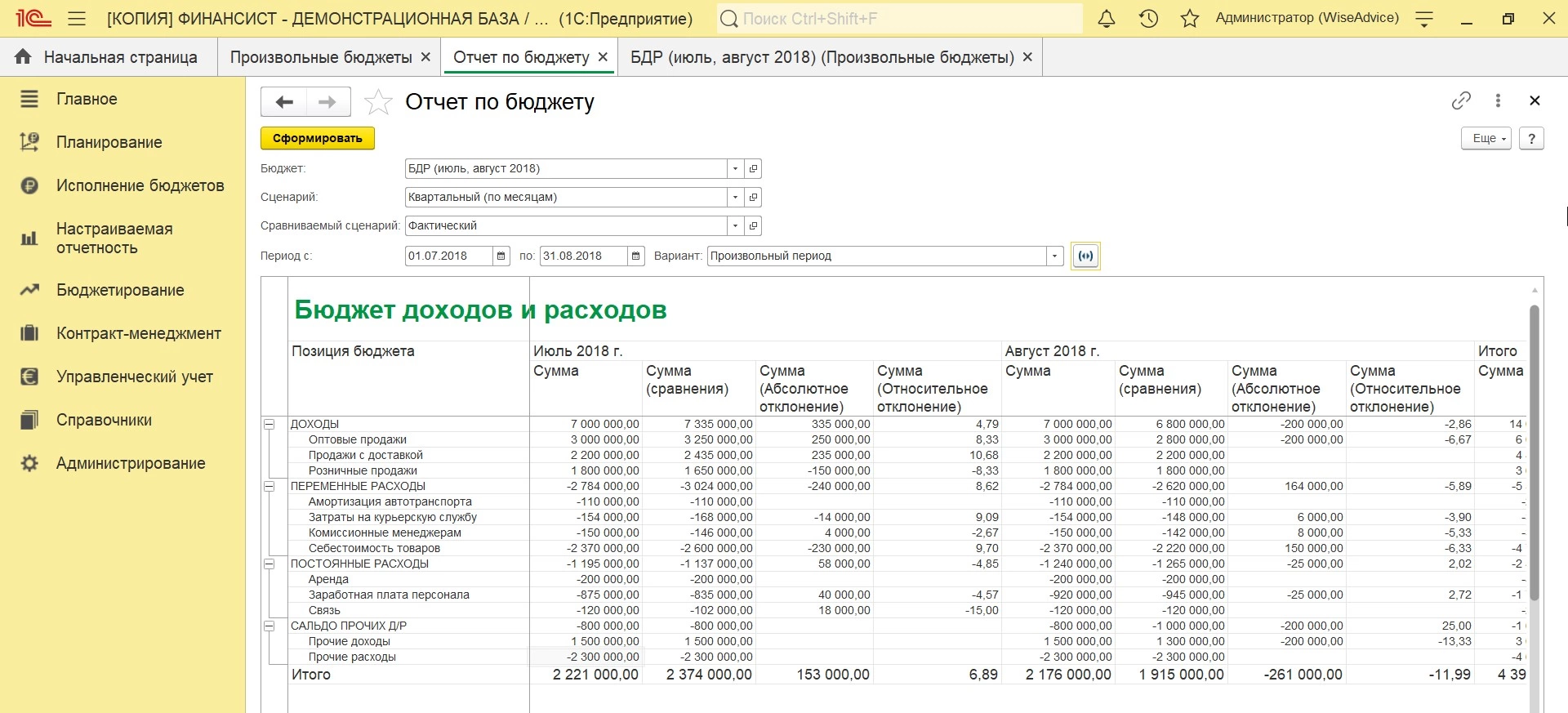Open calendar picker for period end date
The height and width of the screenshot is (713, 1568).
click(x=636, y=256)
